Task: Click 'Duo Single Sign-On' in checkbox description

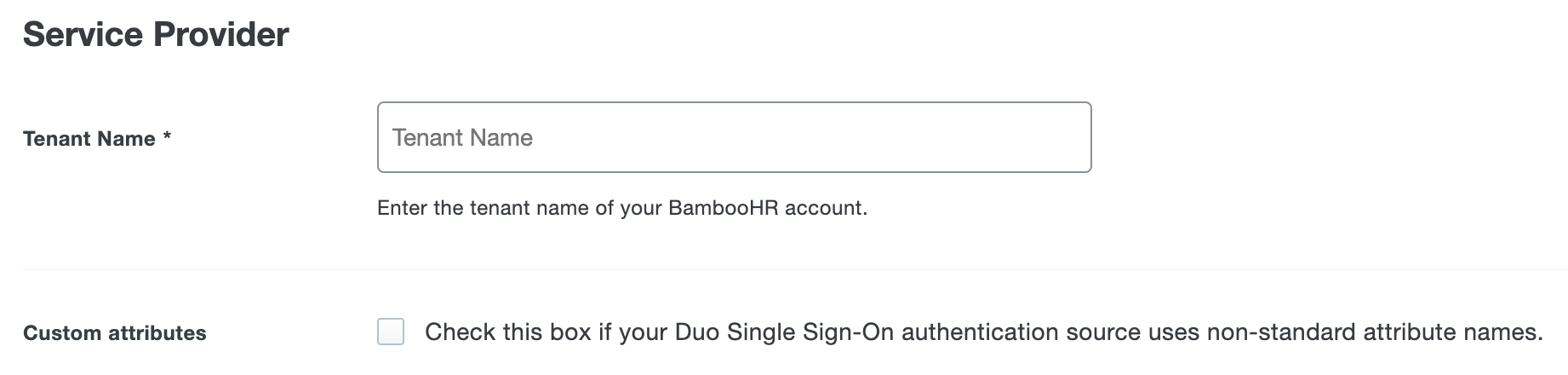Action: 785,332
